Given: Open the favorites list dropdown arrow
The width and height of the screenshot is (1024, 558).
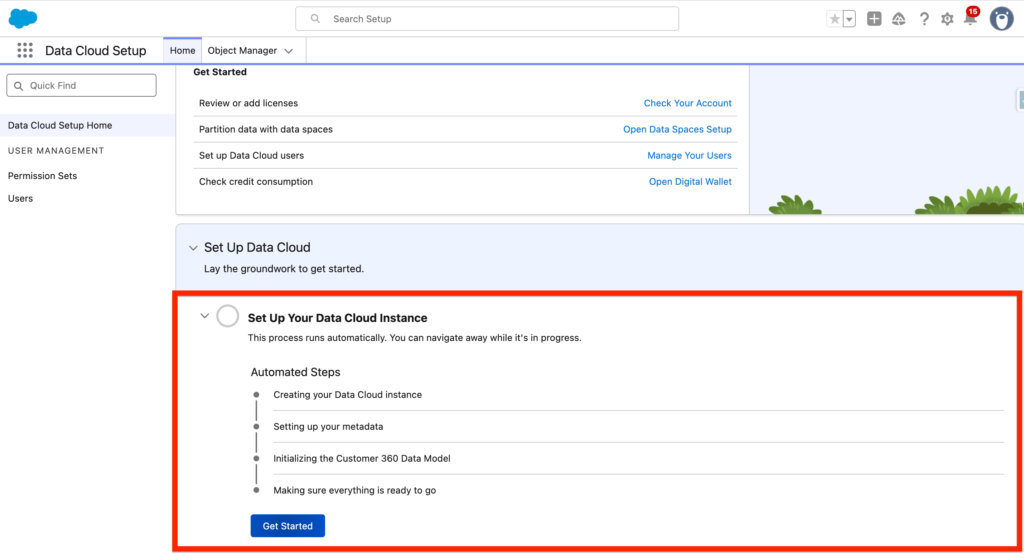Looking at the screenshot, I should [849, 19].
